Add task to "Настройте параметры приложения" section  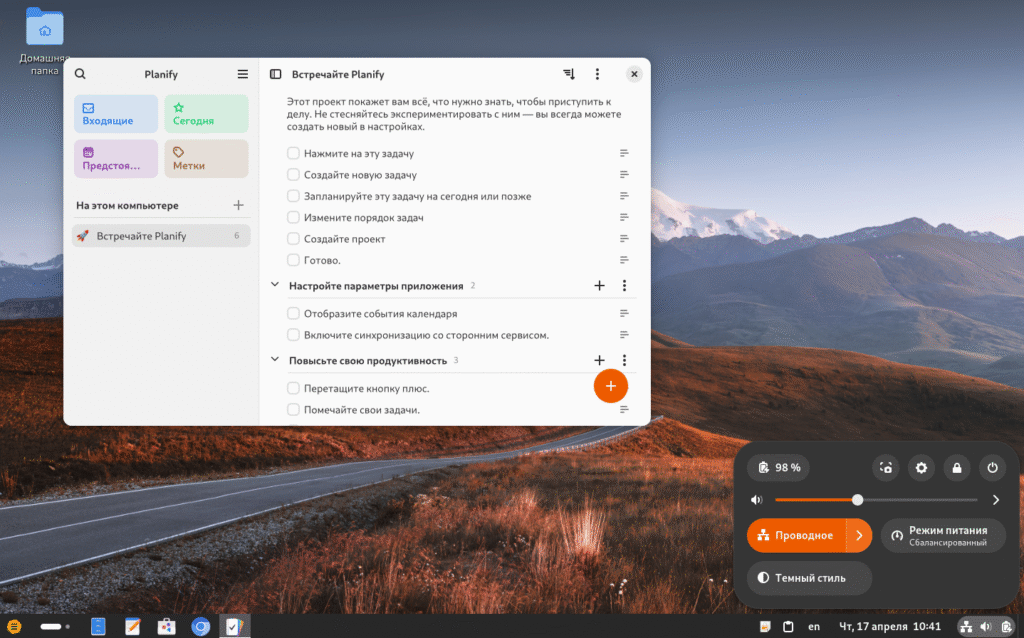599,286
